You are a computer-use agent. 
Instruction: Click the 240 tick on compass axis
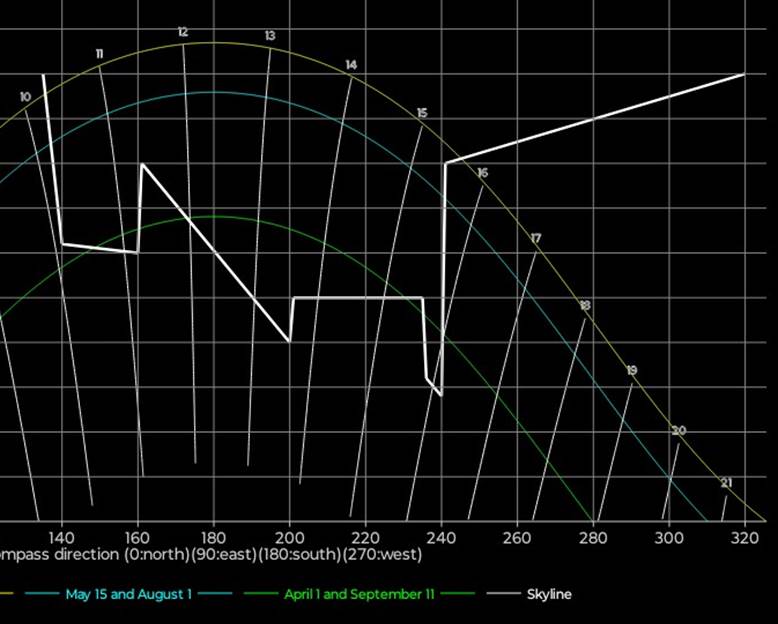[x=440, y=536]
